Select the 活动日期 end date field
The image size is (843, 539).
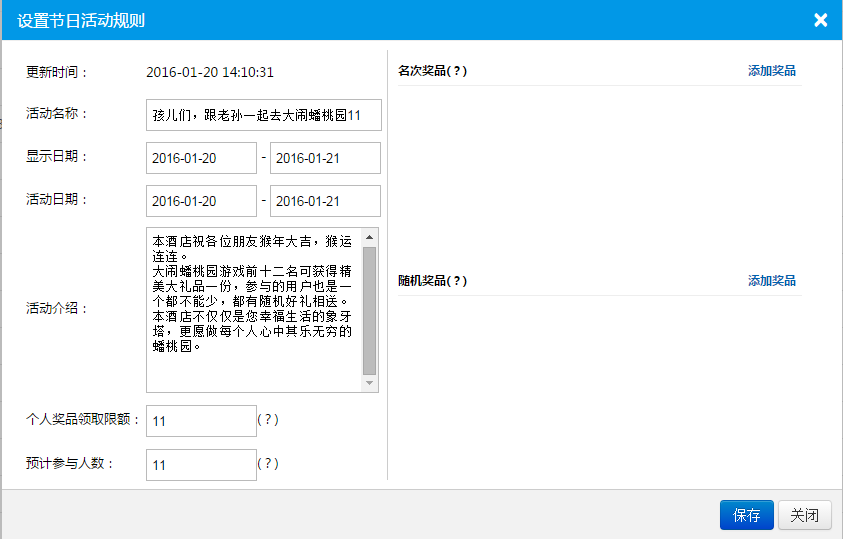pos(325,201)
